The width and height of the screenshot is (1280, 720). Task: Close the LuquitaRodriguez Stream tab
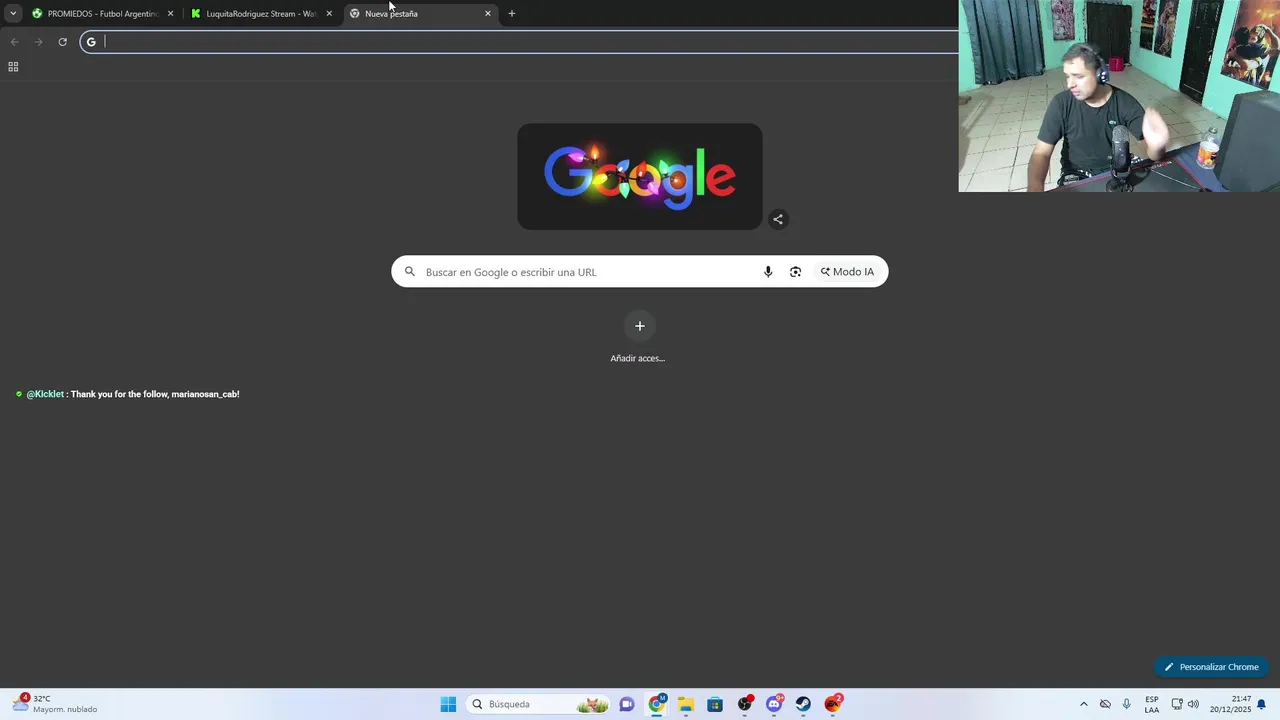point(329,13)
